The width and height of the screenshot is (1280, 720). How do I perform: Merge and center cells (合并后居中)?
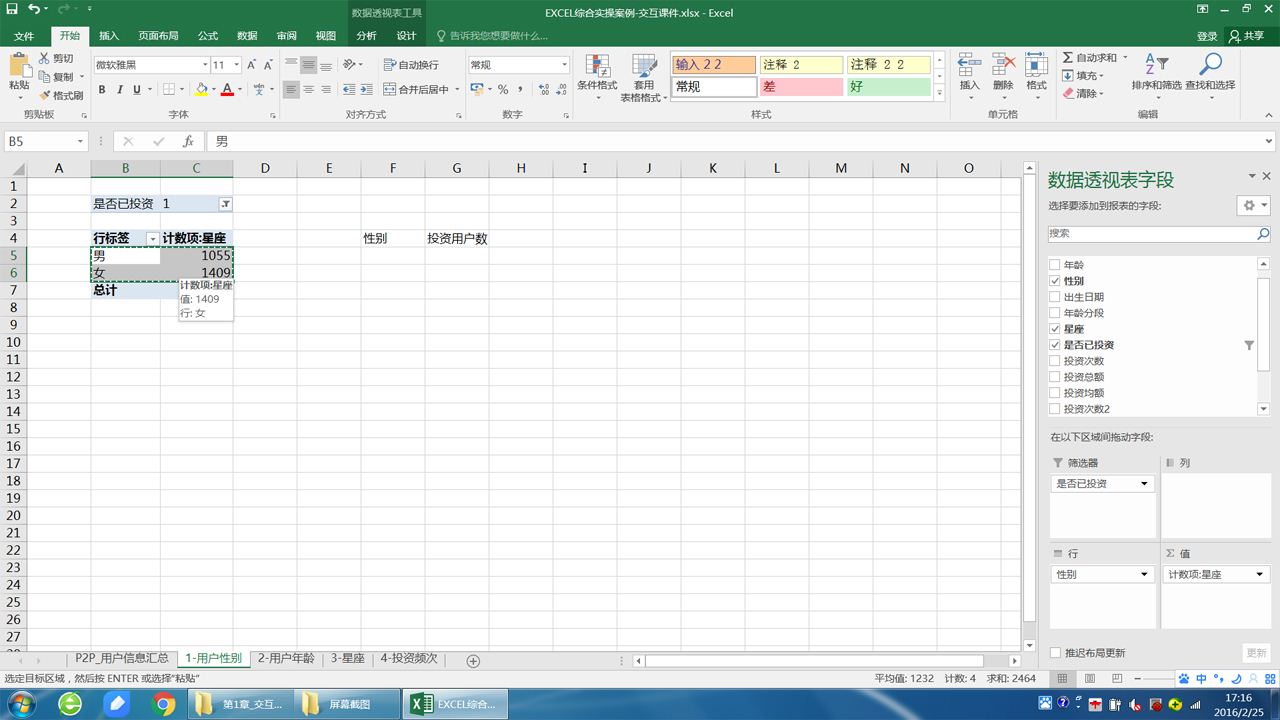[416, 89]
